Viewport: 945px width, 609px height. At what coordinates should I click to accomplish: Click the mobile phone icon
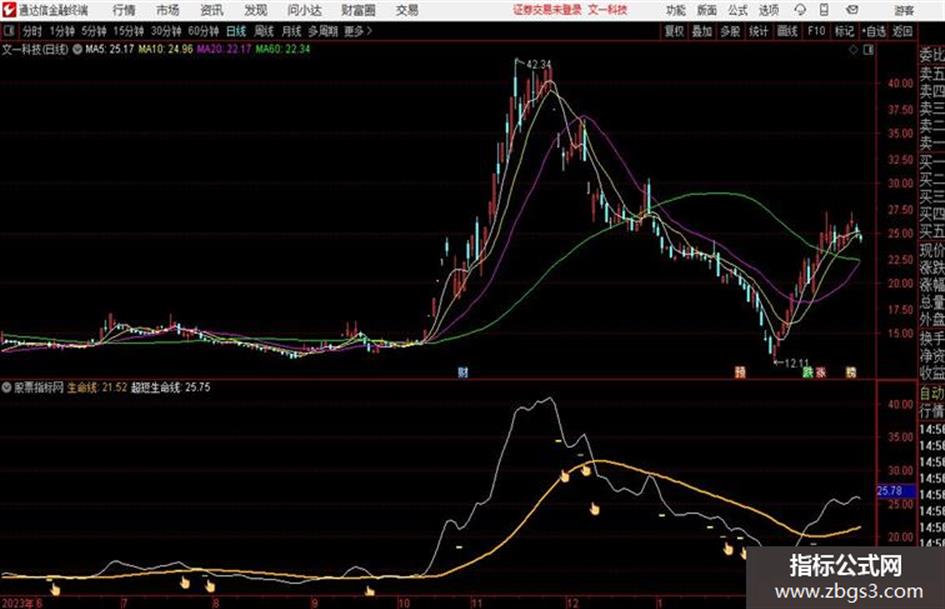(x=824, y=10)
